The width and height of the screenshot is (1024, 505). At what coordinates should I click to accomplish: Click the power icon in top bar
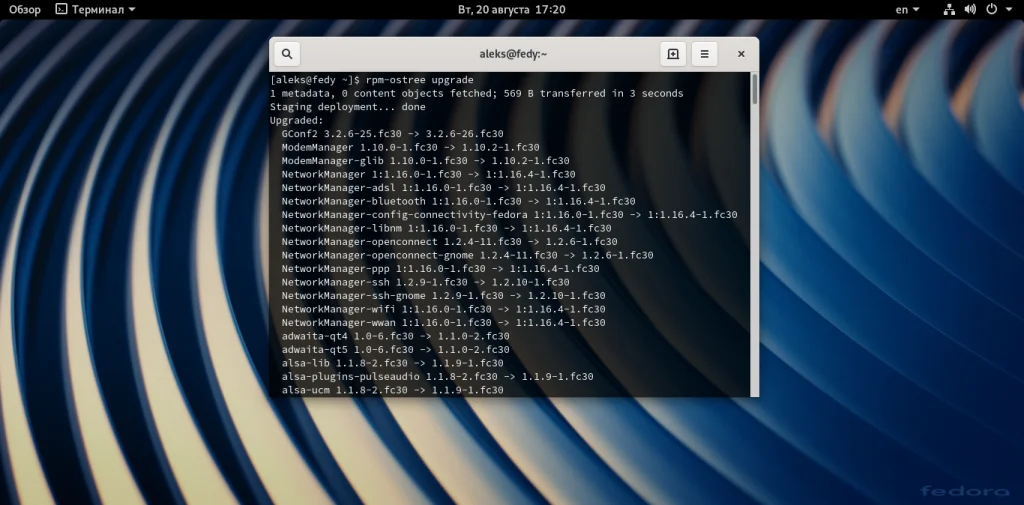991,10
